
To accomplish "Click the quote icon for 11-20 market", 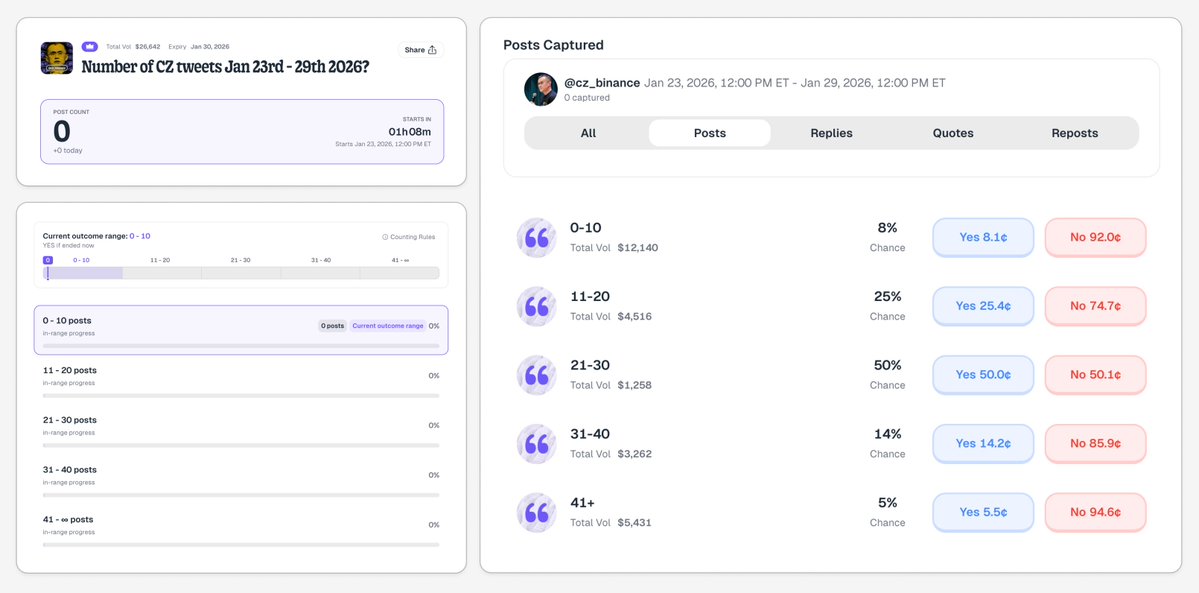I will click(537, 306).
